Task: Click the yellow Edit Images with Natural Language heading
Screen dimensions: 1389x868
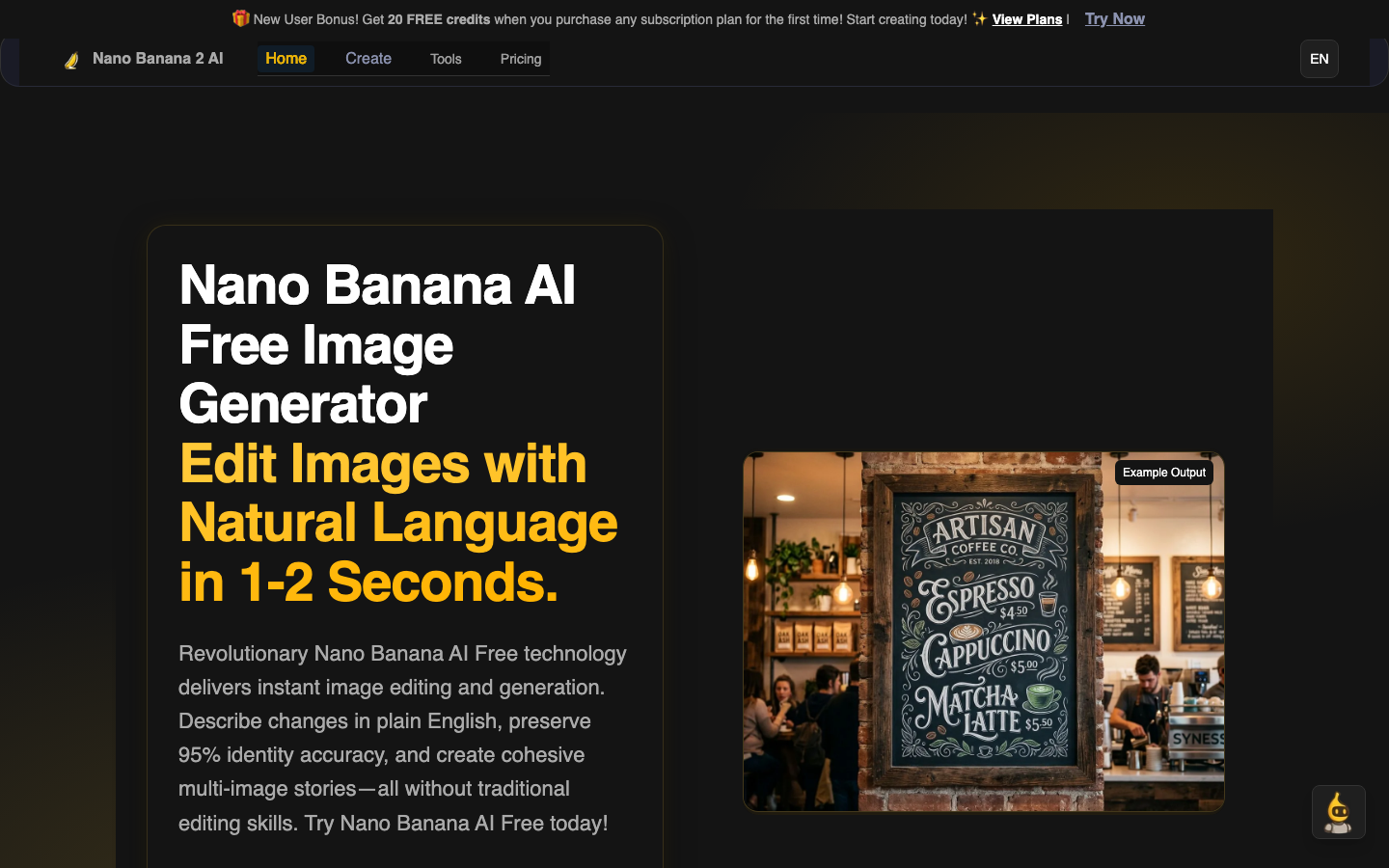Action: click(x=397, y=523)
